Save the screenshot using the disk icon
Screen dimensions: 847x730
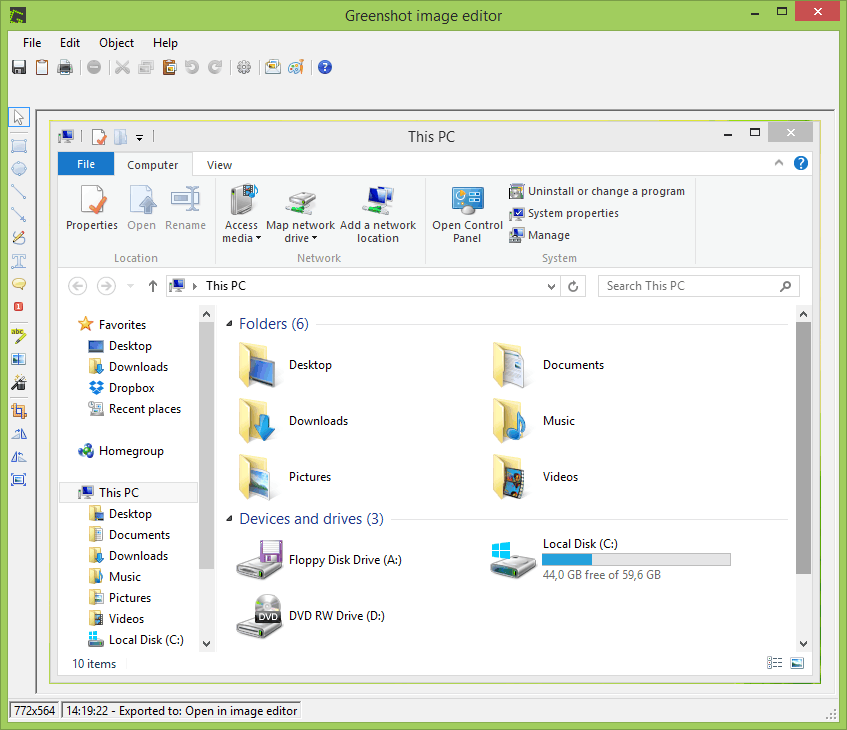point(18,67)
